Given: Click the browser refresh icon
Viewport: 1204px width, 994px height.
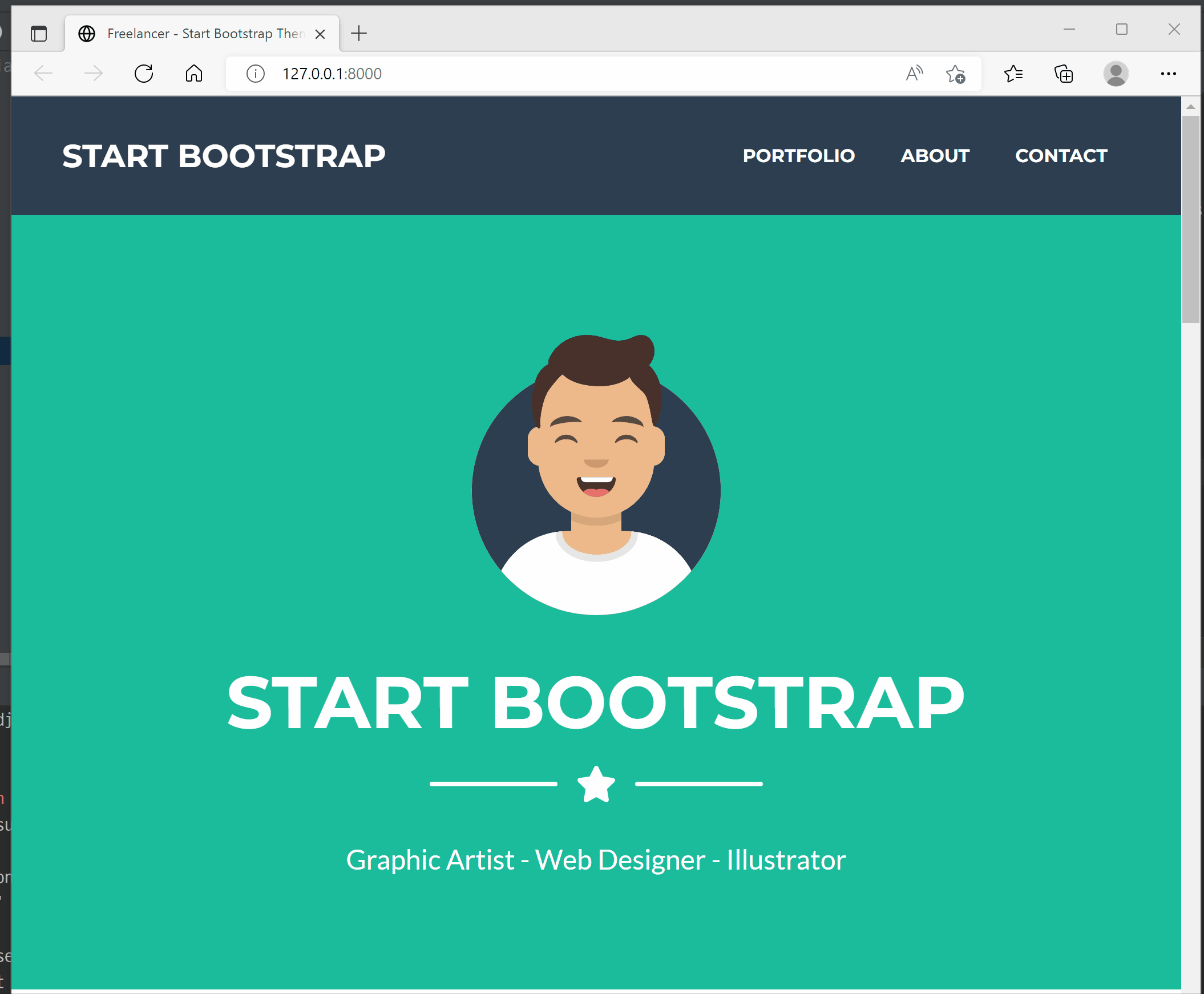Looking at the screenshot, I should pos(144,74).
